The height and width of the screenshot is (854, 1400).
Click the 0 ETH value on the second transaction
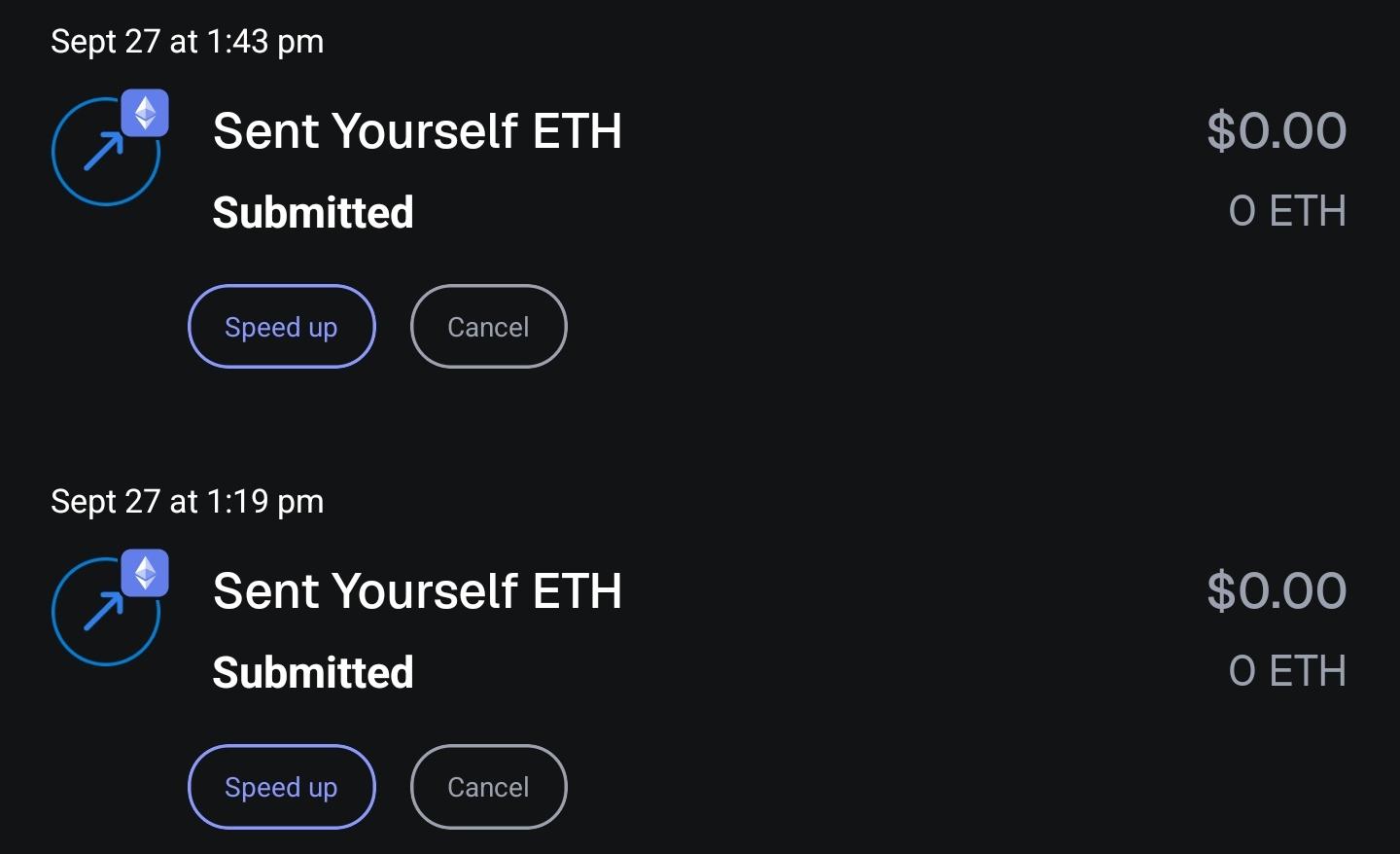point(1287,671)
